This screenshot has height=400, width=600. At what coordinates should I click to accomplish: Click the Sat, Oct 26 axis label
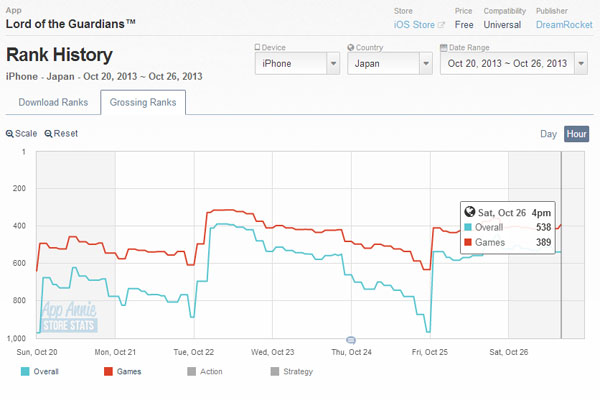pyautogui.click(x=509, y=352)
